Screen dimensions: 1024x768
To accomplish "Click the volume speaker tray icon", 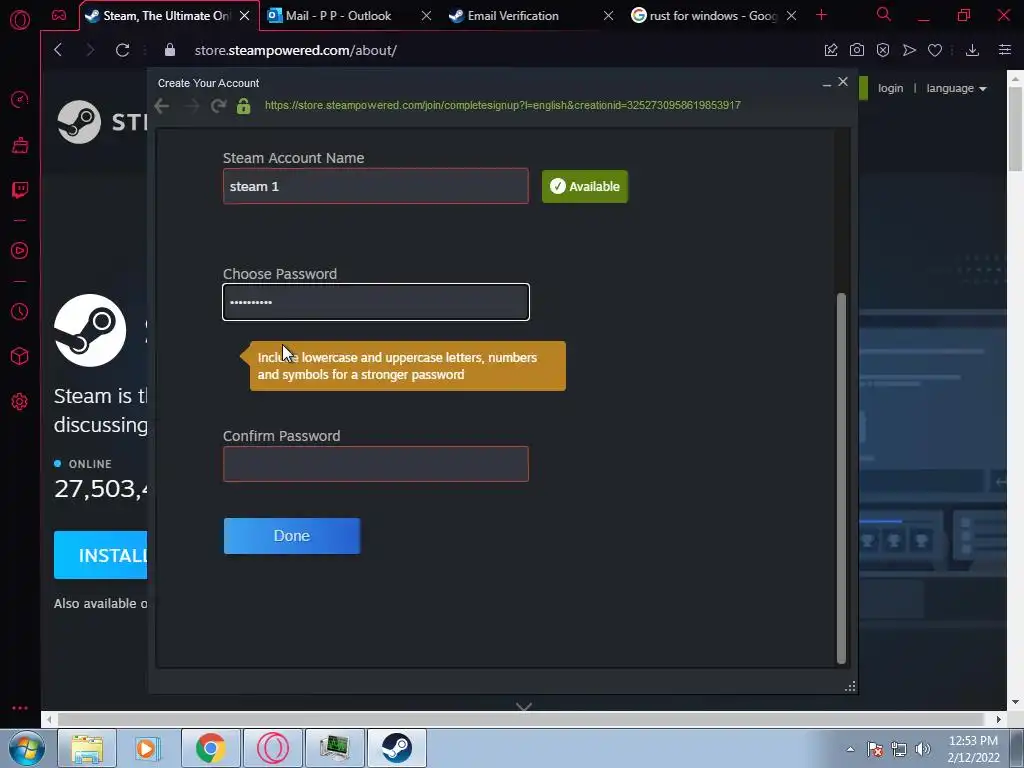I will click(923, 749).
